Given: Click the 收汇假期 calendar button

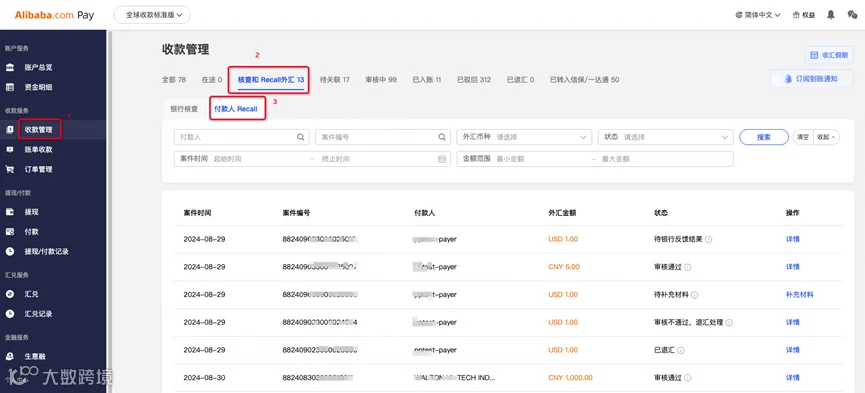Looking at the screenshot, I should tap(829, 55).
